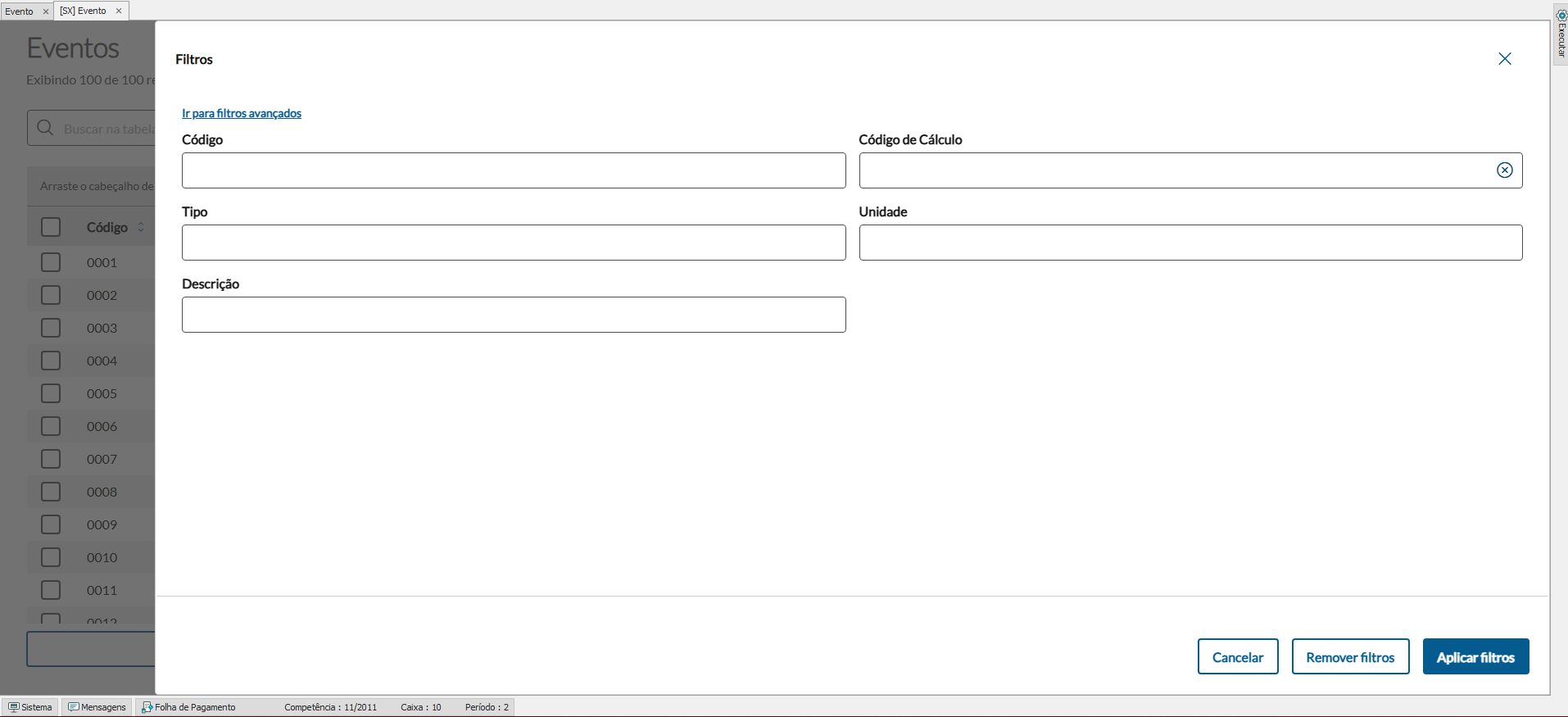Select code 0001 in the table
This screenshot has height=717, width=1568.
point(102,262)
